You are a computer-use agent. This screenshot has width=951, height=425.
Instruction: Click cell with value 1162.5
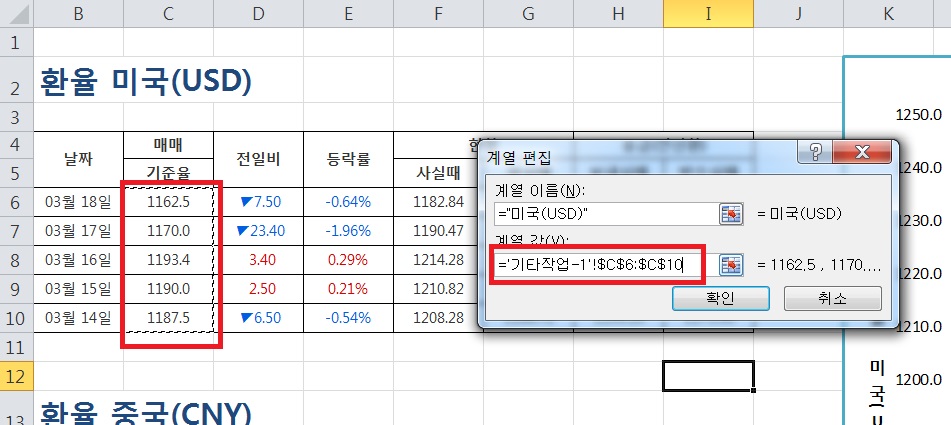[168, 202]
